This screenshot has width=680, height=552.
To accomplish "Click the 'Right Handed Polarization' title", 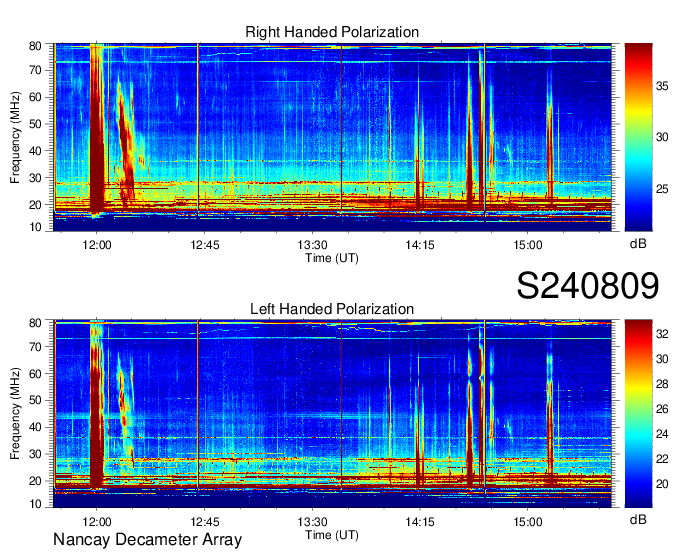I will tap(332, 32).
